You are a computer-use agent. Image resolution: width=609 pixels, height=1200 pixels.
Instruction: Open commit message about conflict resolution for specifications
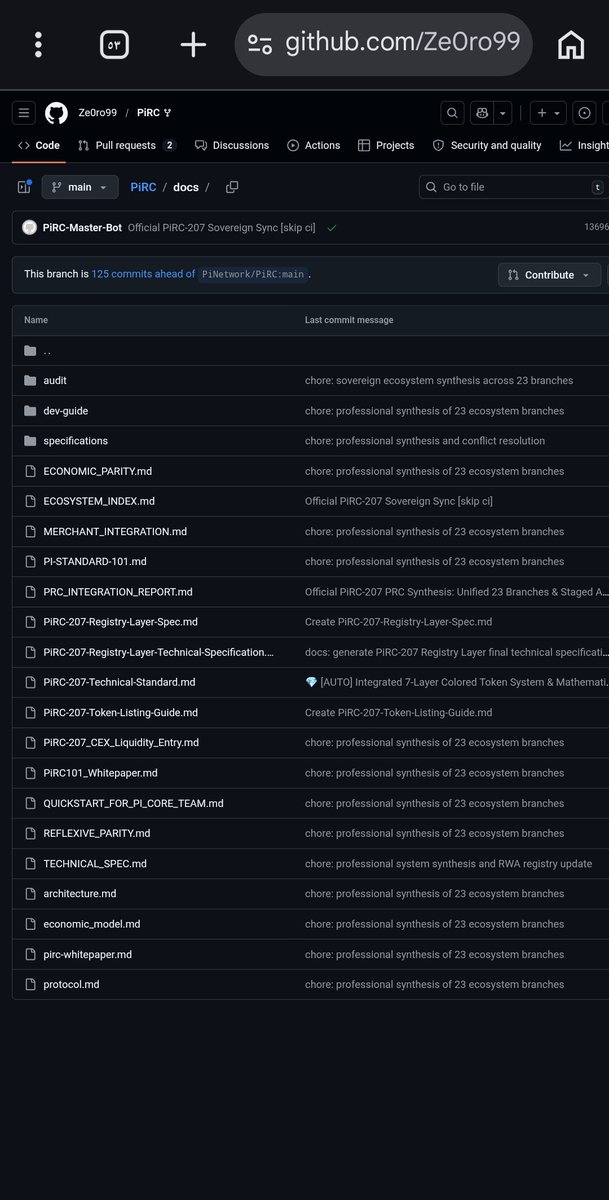point(425,441)
